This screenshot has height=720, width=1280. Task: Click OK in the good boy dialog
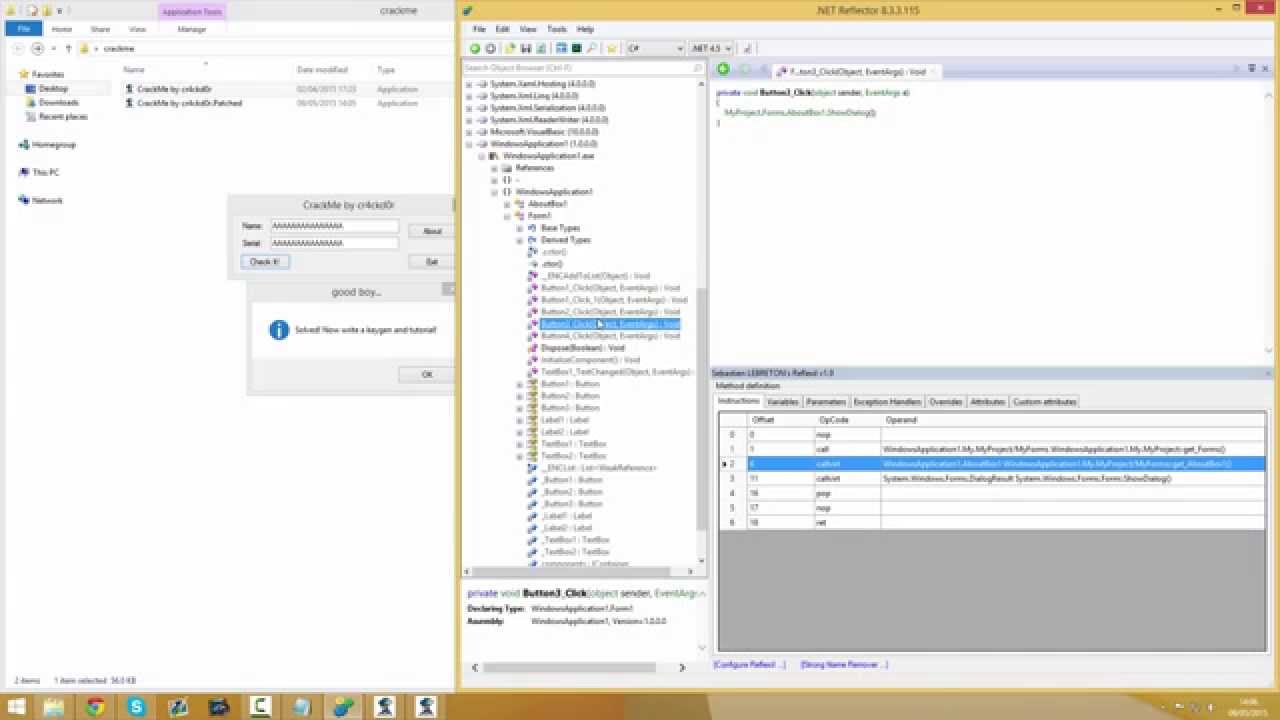coord(427,374)
